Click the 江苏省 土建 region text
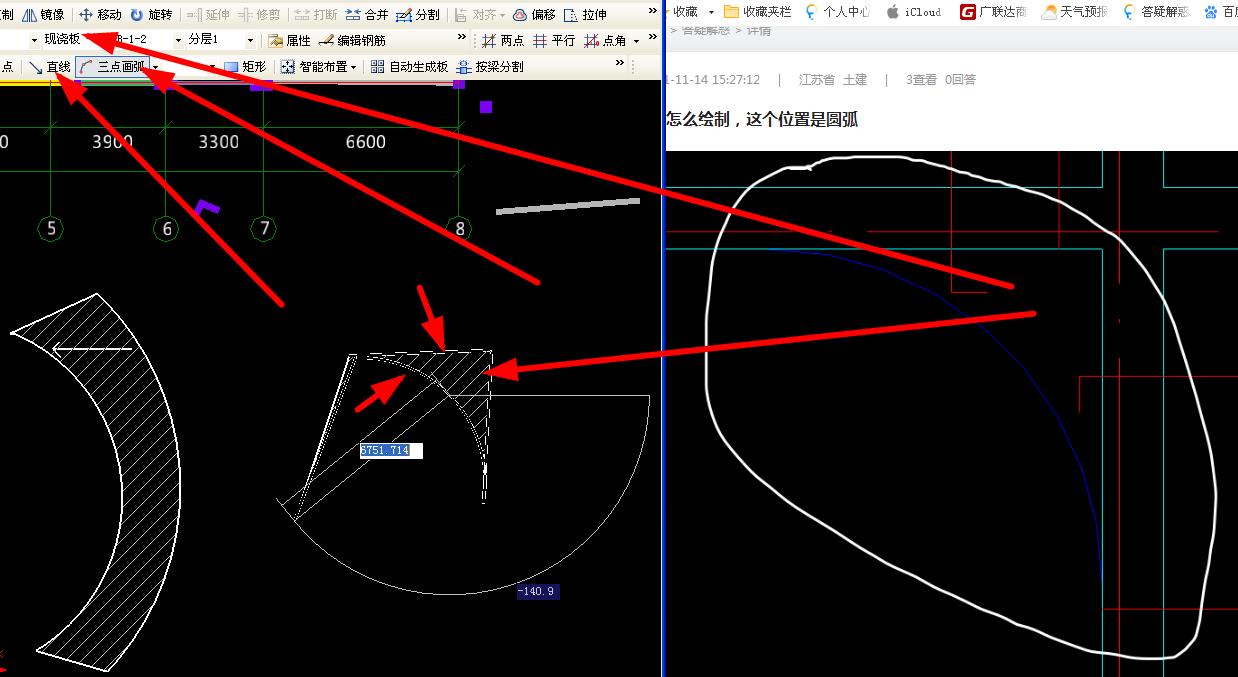This screenshot has width=1238, height=677. [x=833, y=80]
